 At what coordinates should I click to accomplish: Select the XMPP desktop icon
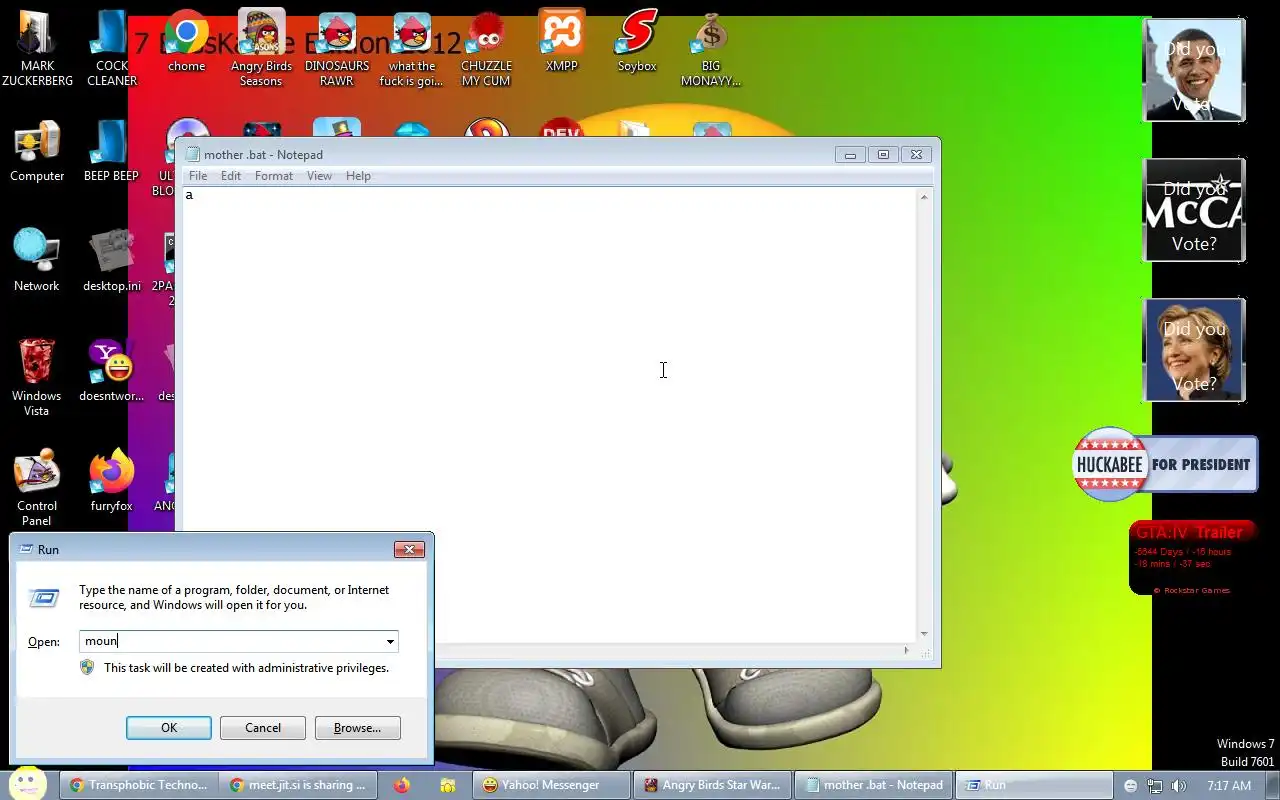(561, 42)
